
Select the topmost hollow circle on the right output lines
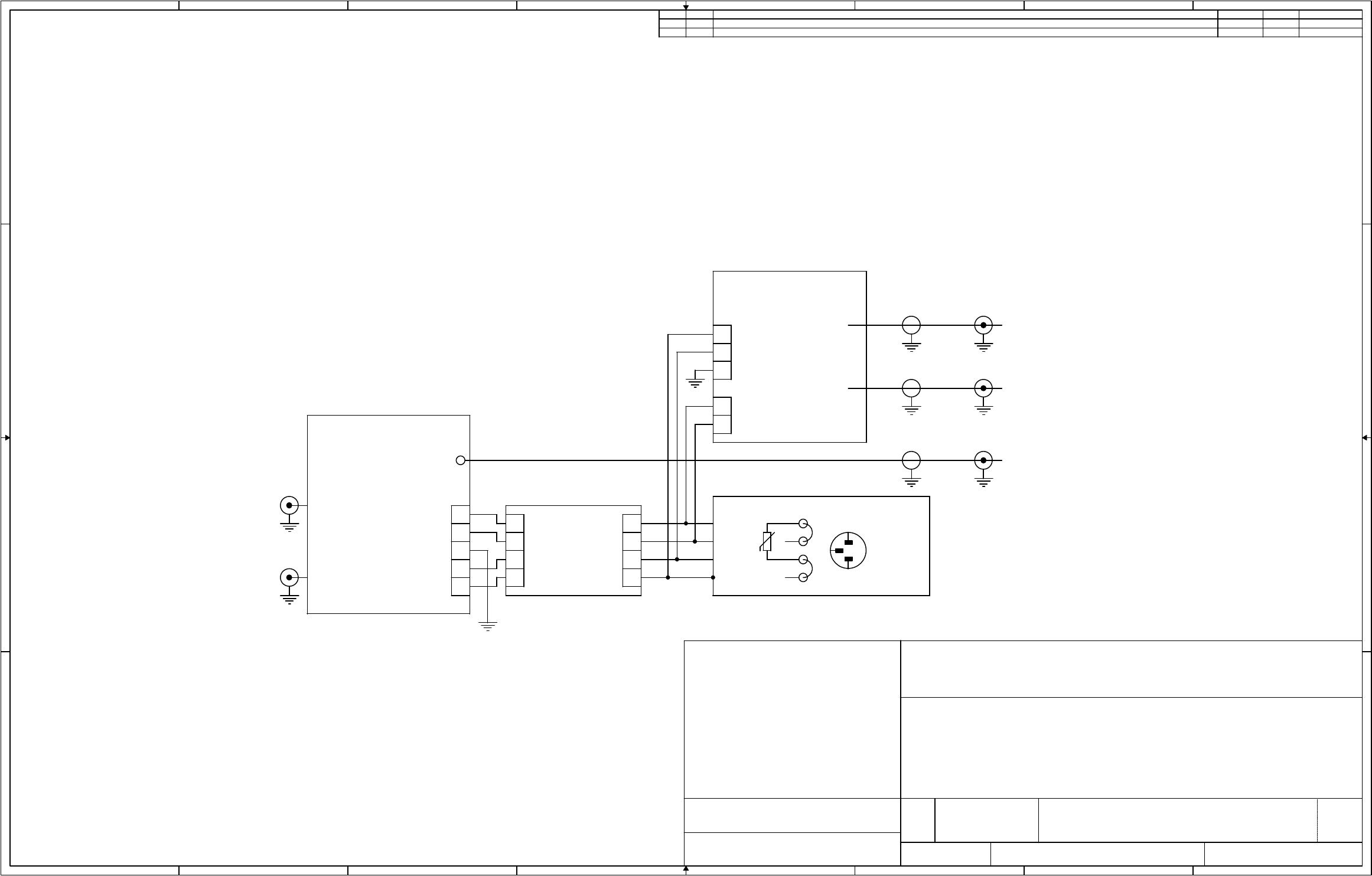[911, 325]
